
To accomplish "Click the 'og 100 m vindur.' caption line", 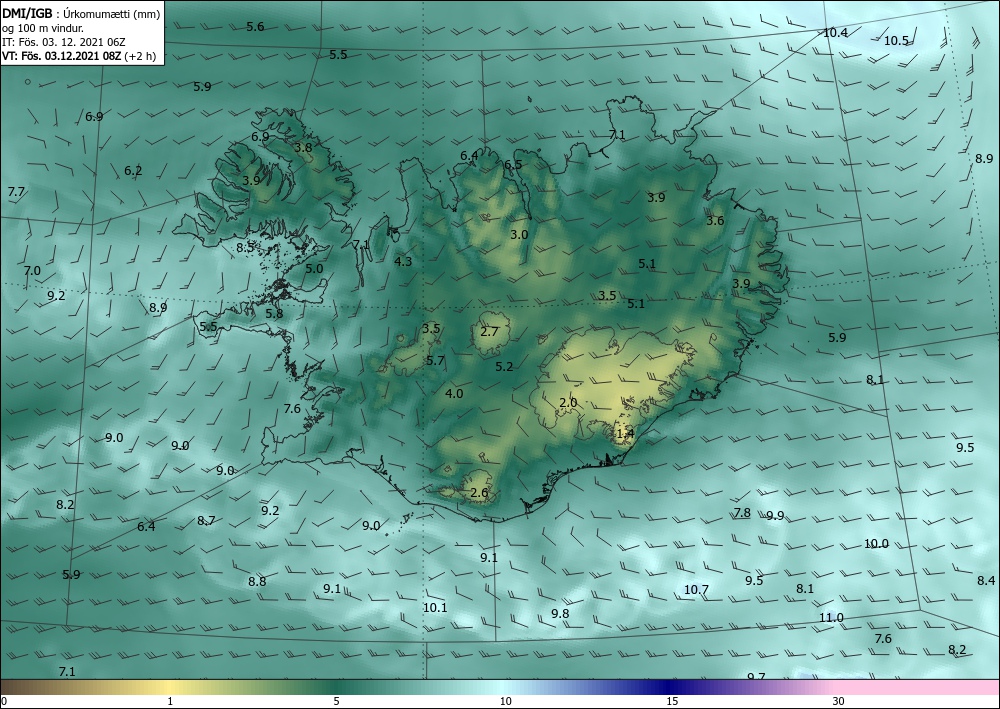I will [x=43, y=28].
